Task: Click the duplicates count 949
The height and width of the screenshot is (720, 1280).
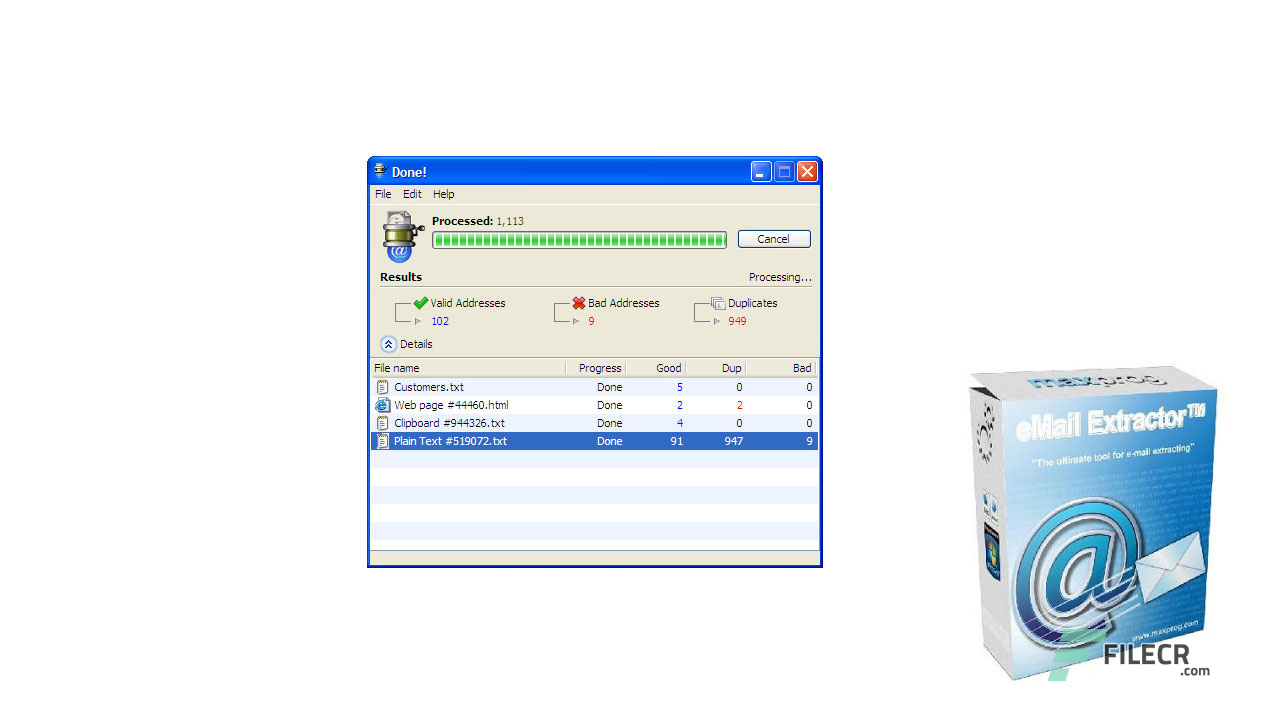Action: pos(737,321)
